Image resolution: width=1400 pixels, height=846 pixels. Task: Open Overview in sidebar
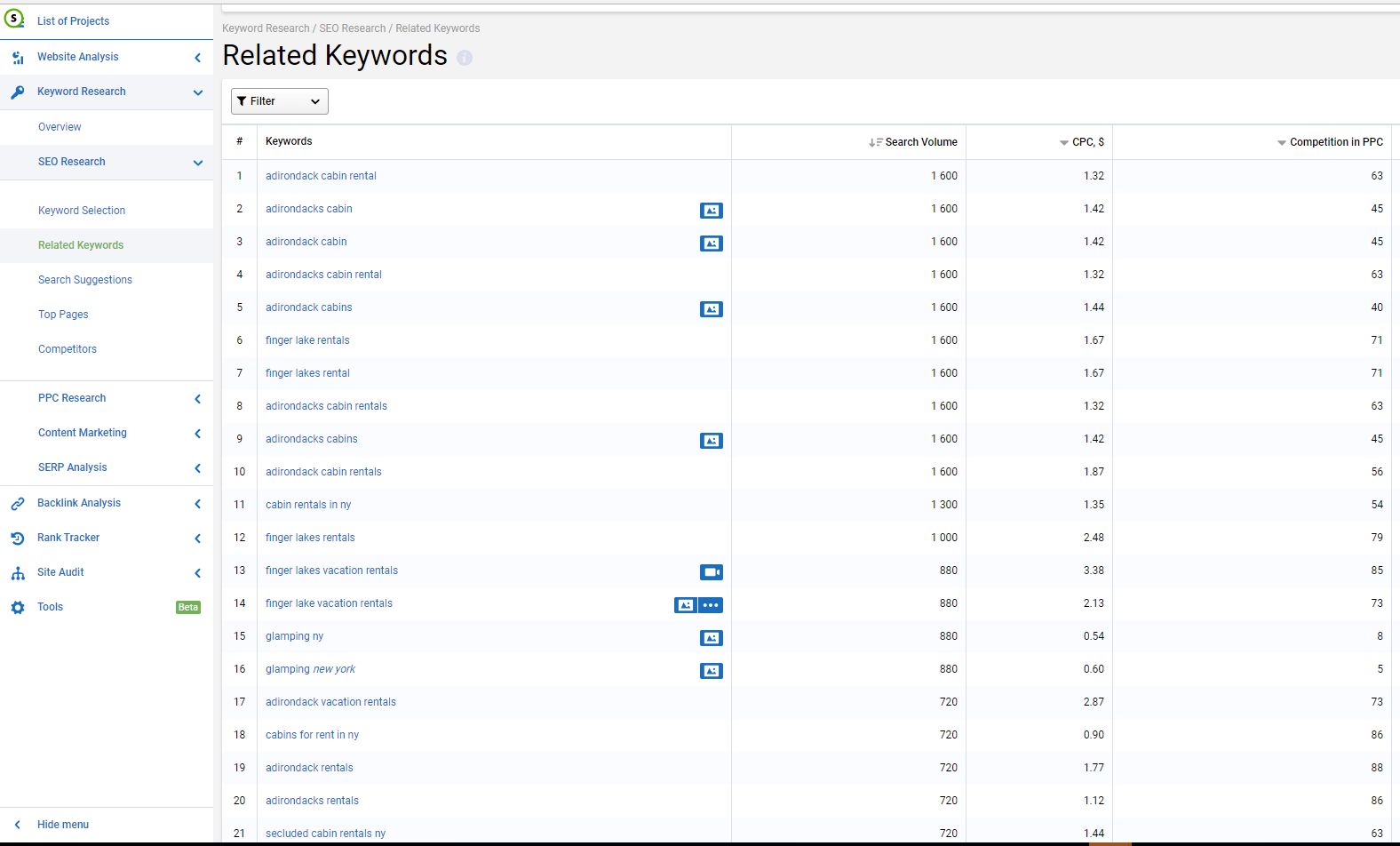pyautogui.click(x=60, y=127)
